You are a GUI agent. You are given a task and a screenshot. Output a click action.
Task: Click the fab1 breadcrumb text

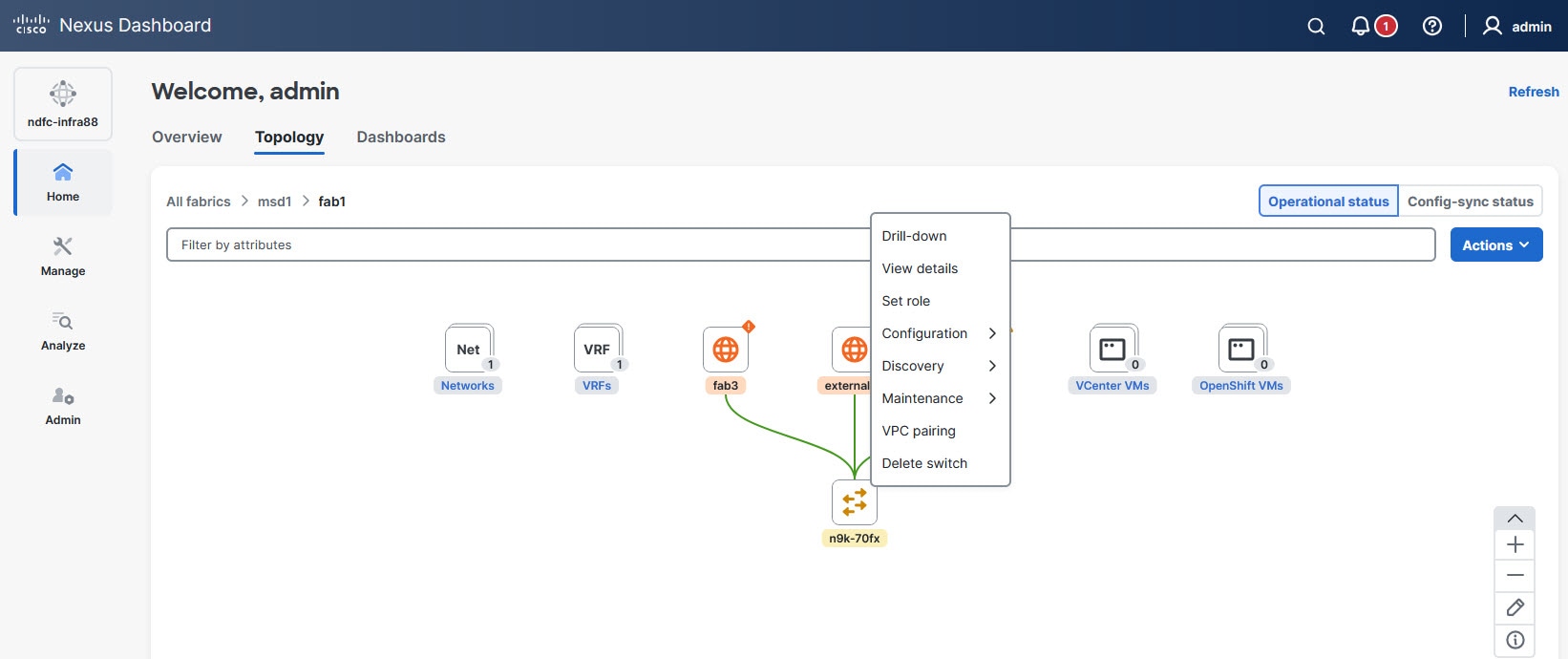point(332,202)
